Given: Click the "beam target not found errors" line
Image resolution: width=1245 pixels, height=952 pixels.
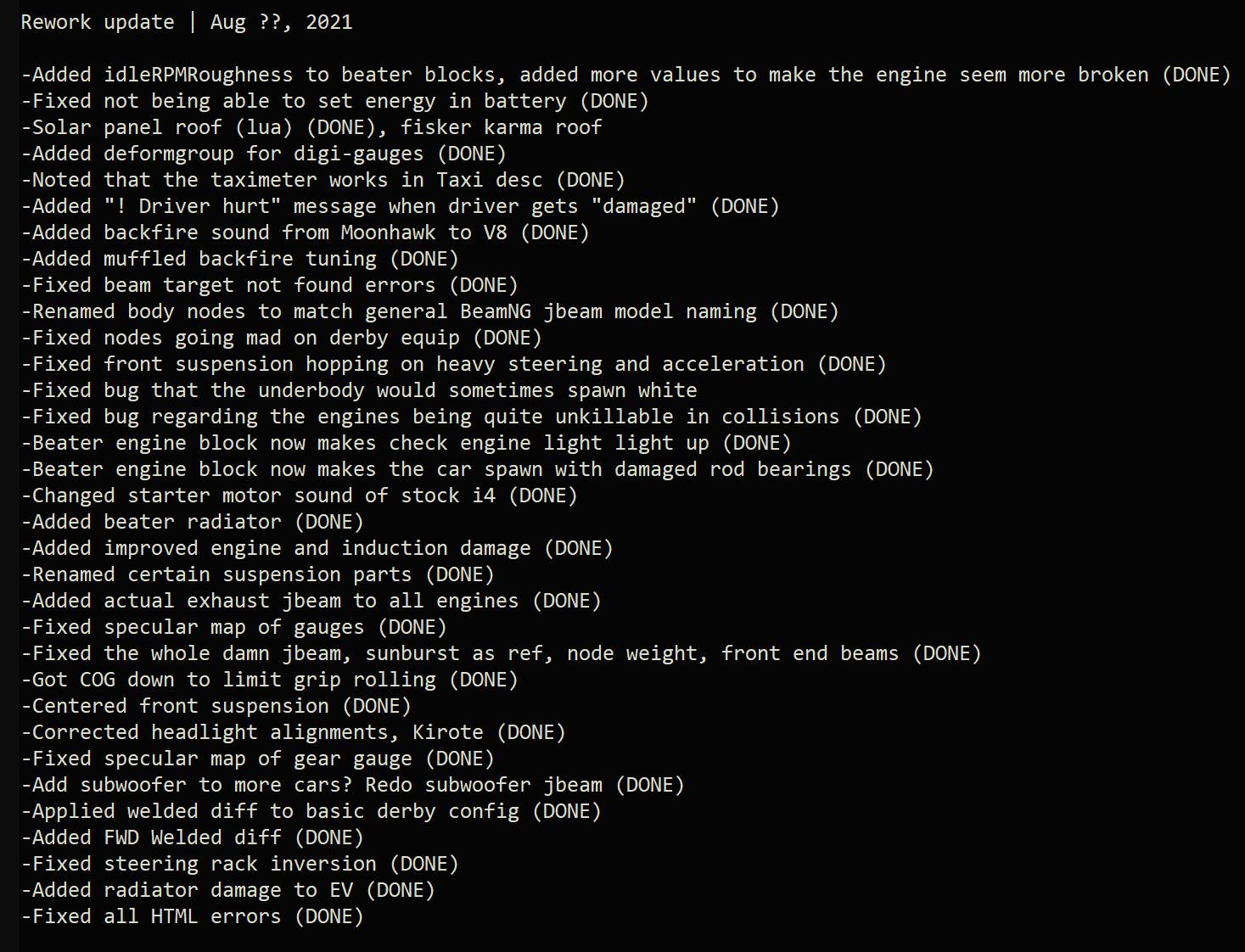Looking at the screenshot, I should [x=269, y=286].
